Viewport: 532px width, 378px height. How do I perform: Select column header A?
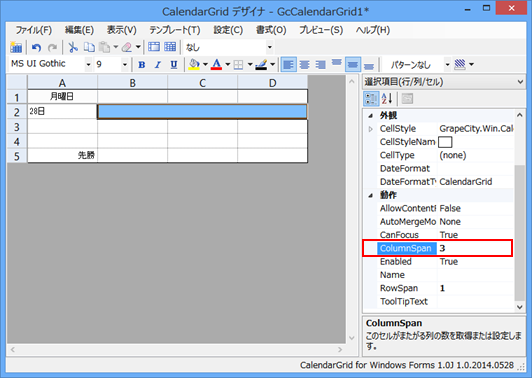[x=62, y=83]
